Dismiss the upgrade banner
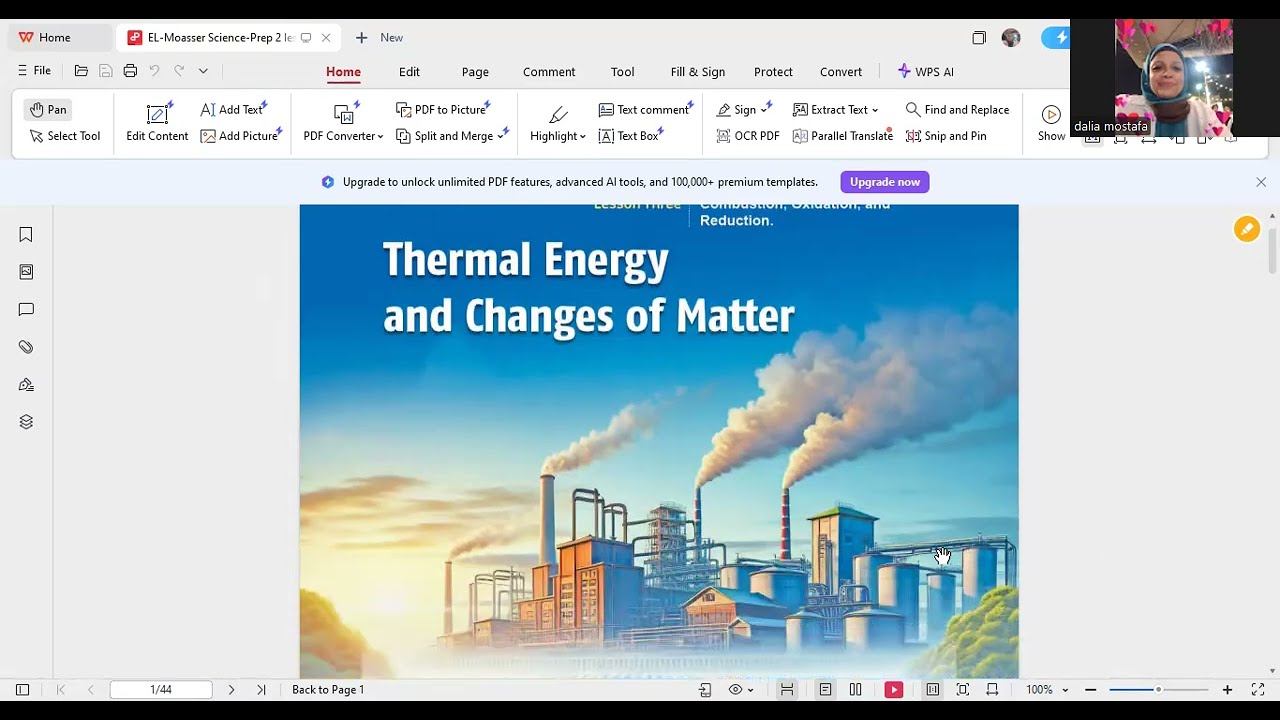 coord(1261,182)
